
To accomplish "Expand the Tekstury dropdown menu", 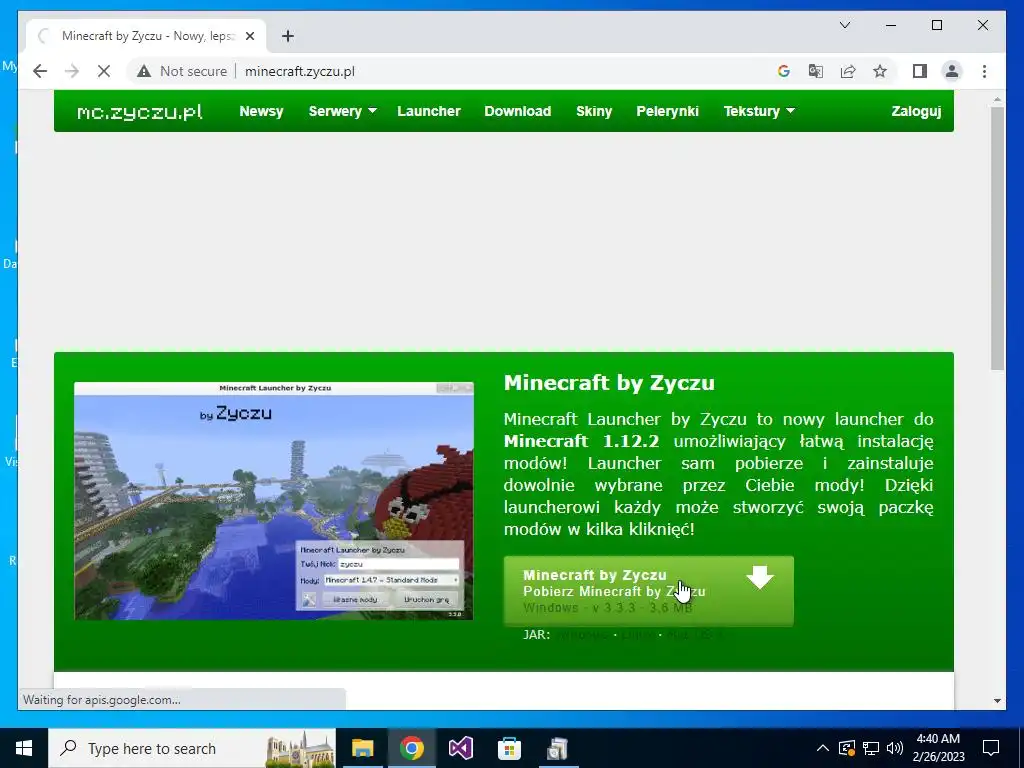I will pos(759,111).
